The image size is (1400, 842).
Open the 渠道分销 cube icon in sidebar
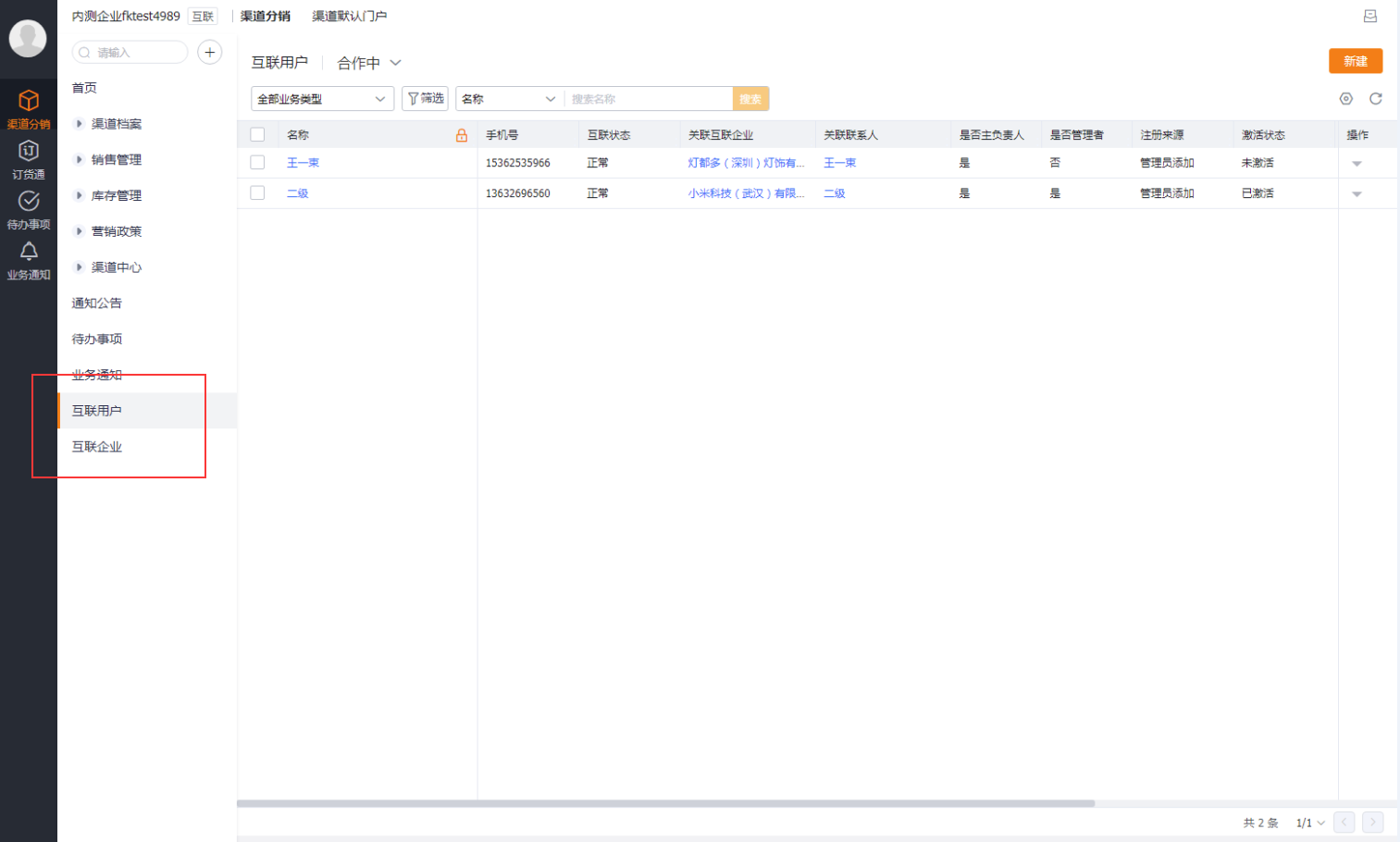tap(29, 101)
